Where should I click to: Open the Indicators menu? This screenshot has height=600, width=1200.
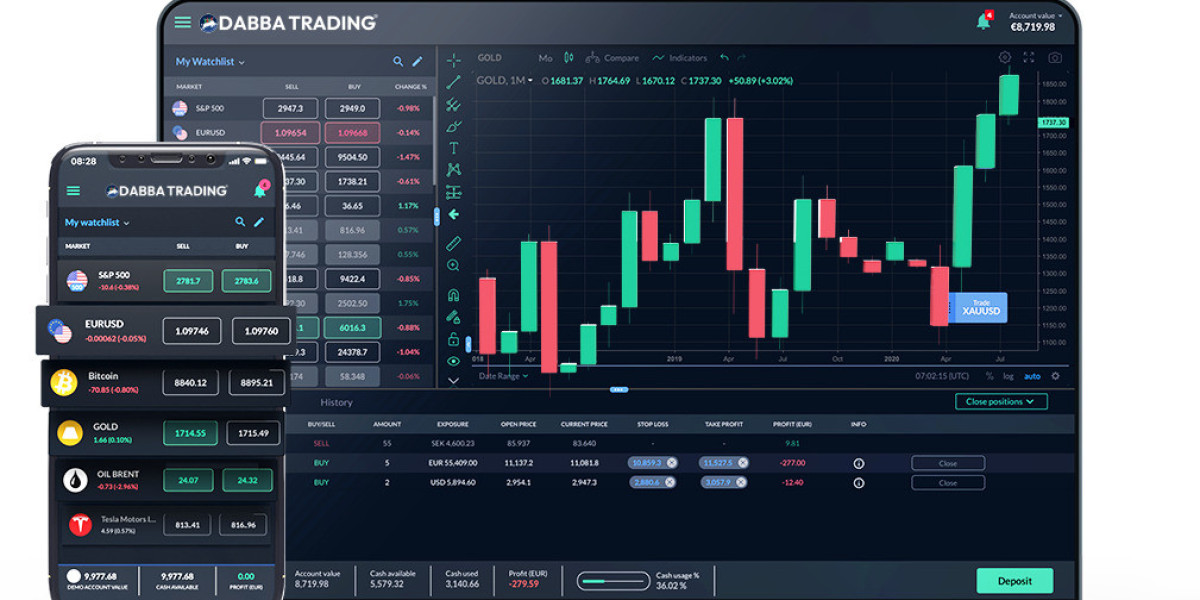point(679,58)
